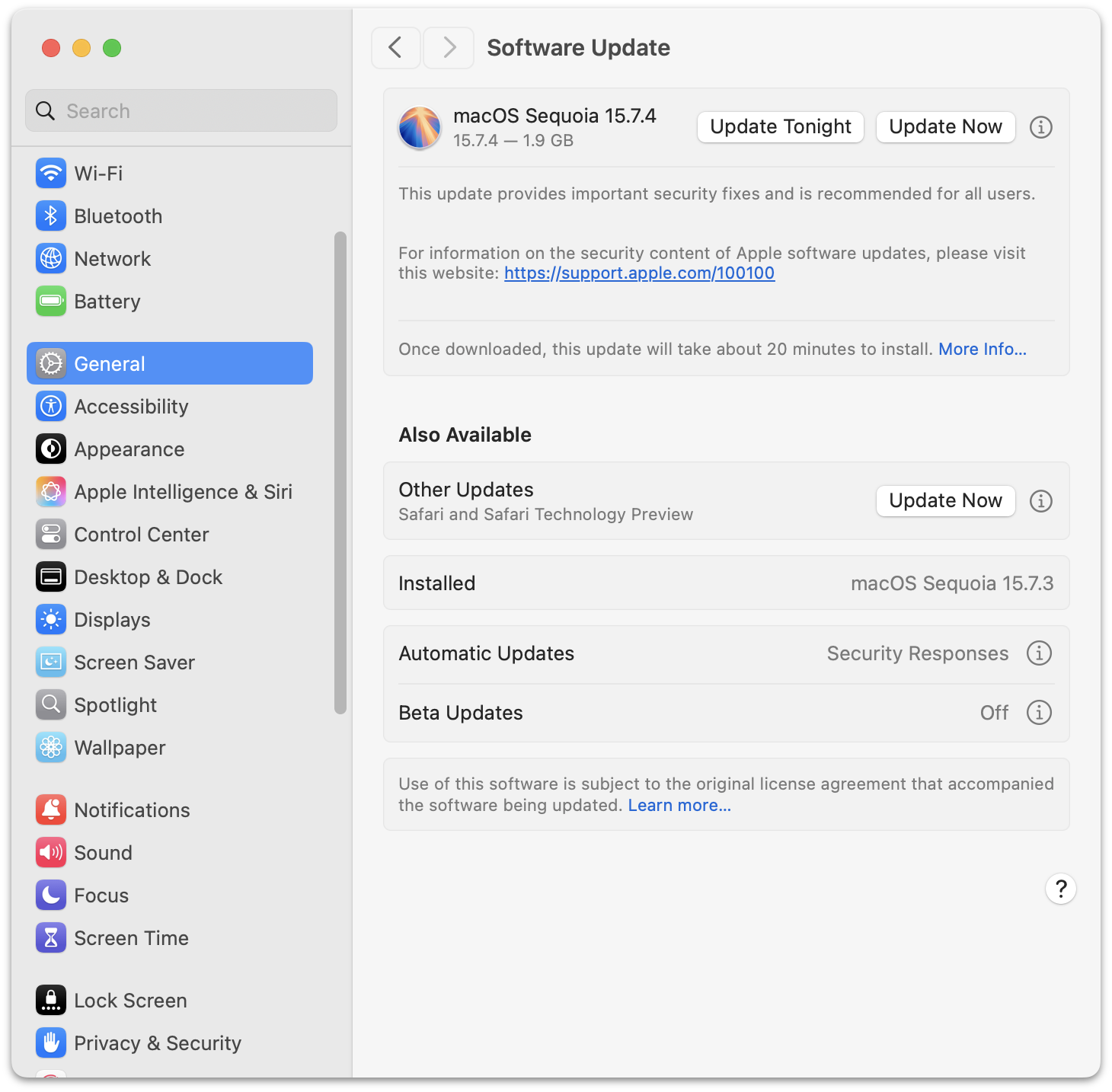
Task: Open Screen Time settings
Action: 131,938
